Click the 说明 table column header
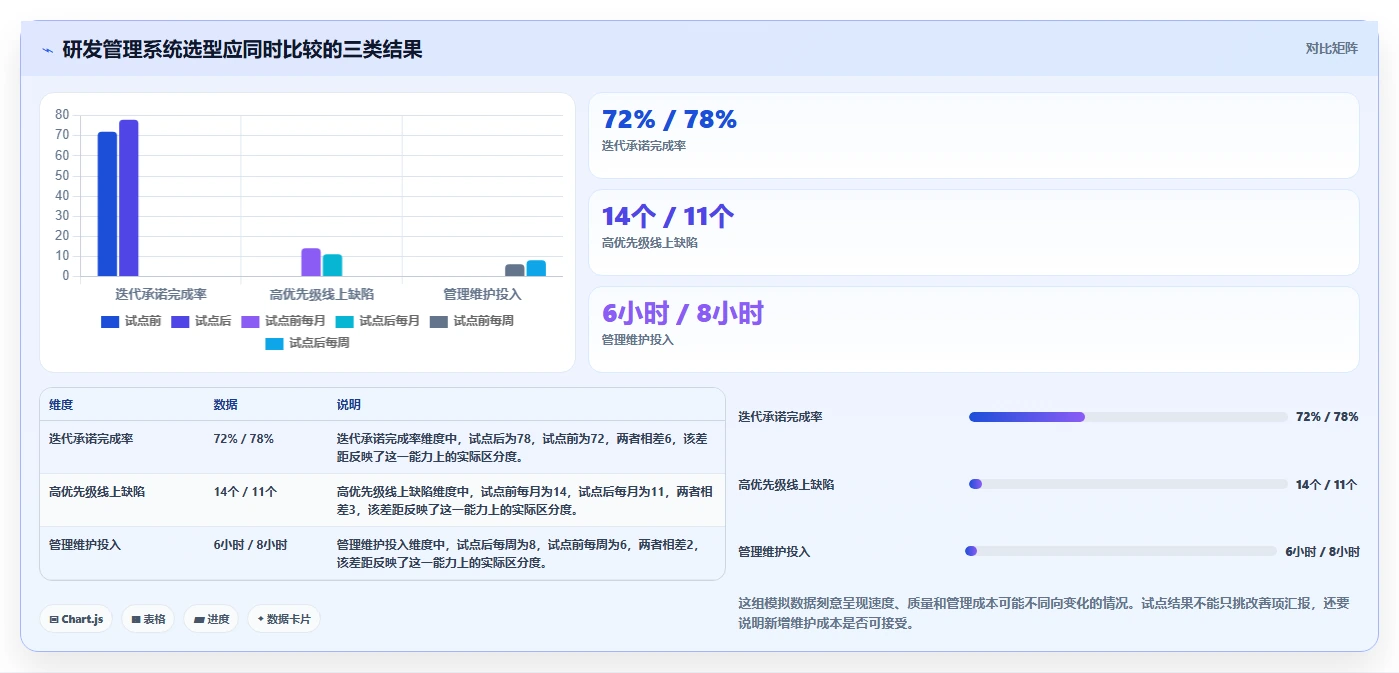 pos(349,405)
